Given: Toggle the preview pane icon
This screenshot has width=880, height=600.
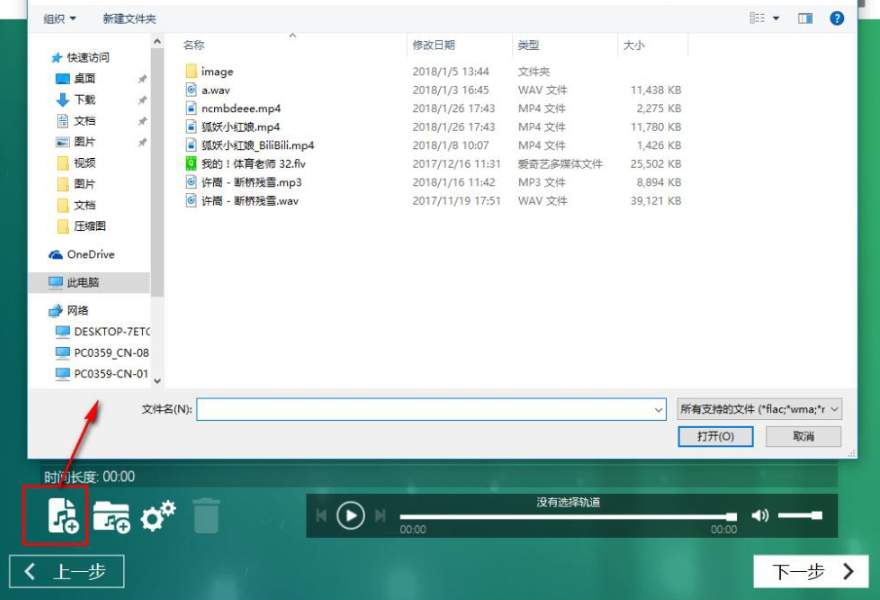Looking at the screenshot, I should [805, 18].
